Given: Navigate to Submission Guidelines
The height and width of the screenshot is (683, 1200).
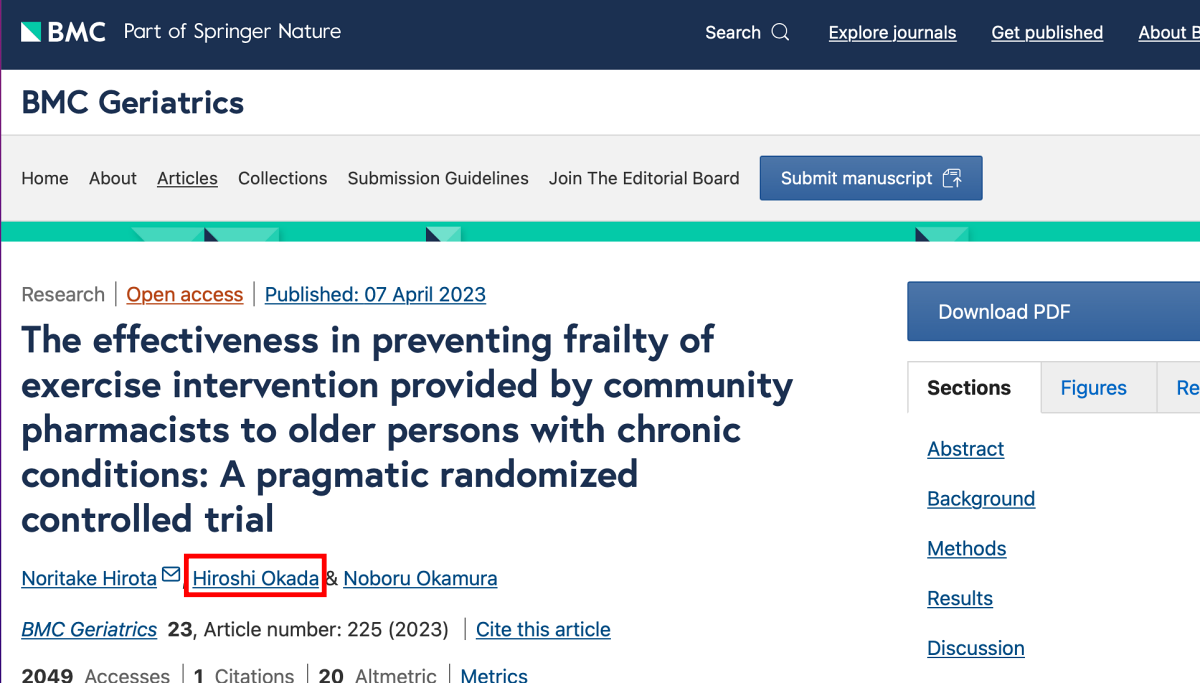Looking at the screenshot, I should pyautogui.click(x=438, y=178).
